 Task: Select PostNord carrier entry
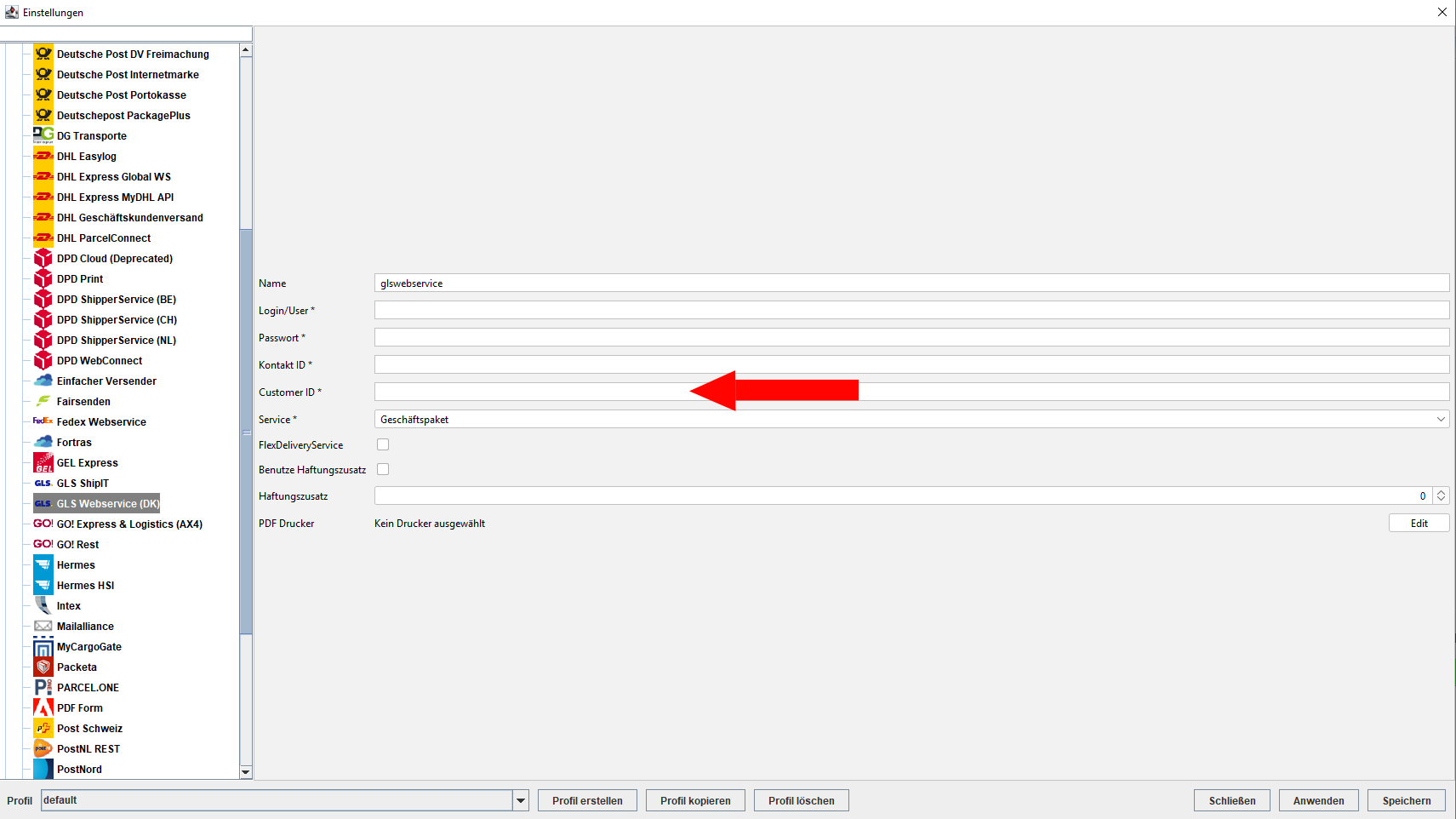(x=79, y=769)
